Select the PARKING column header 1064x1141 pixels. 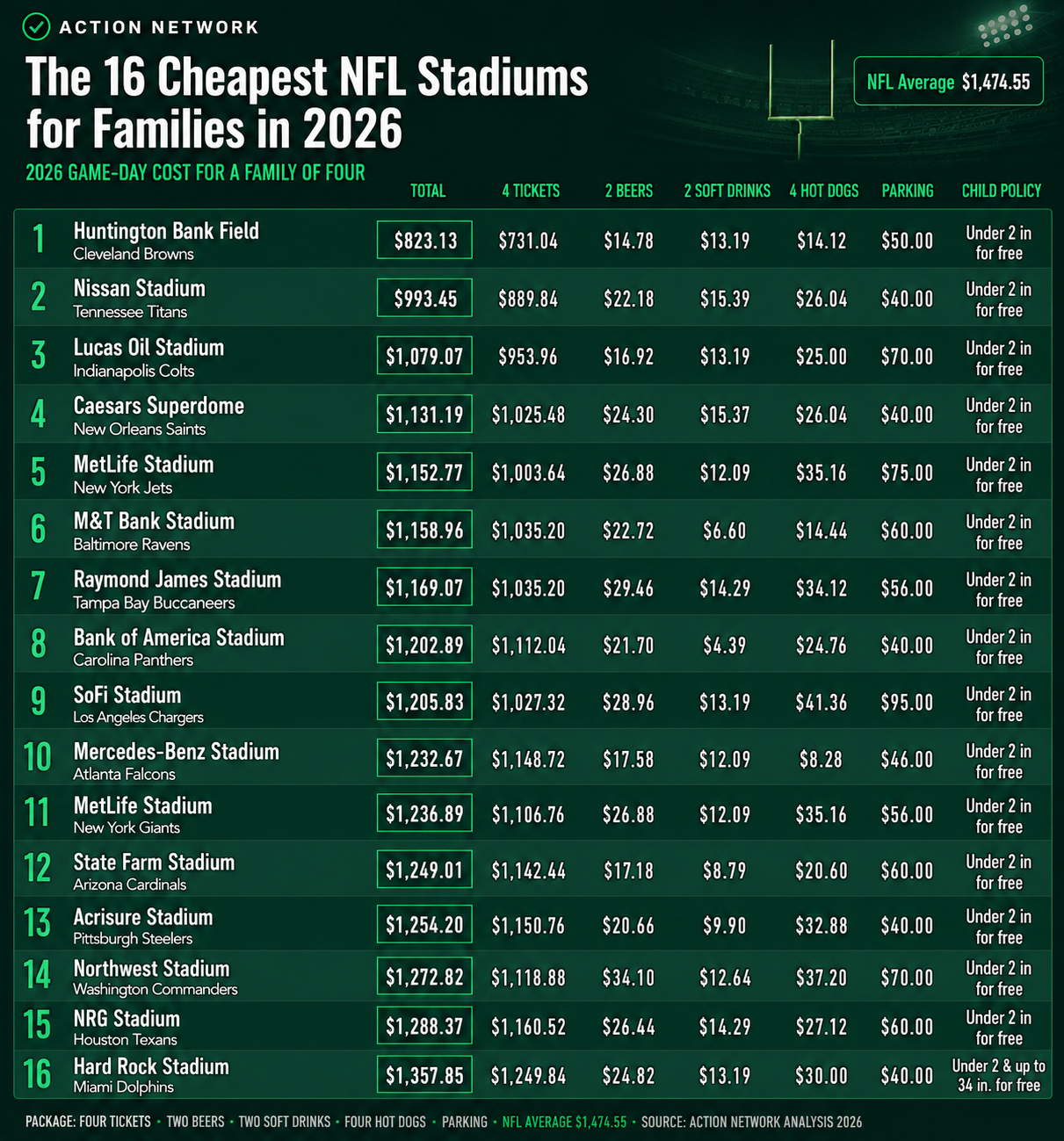[x=908, y=191]
